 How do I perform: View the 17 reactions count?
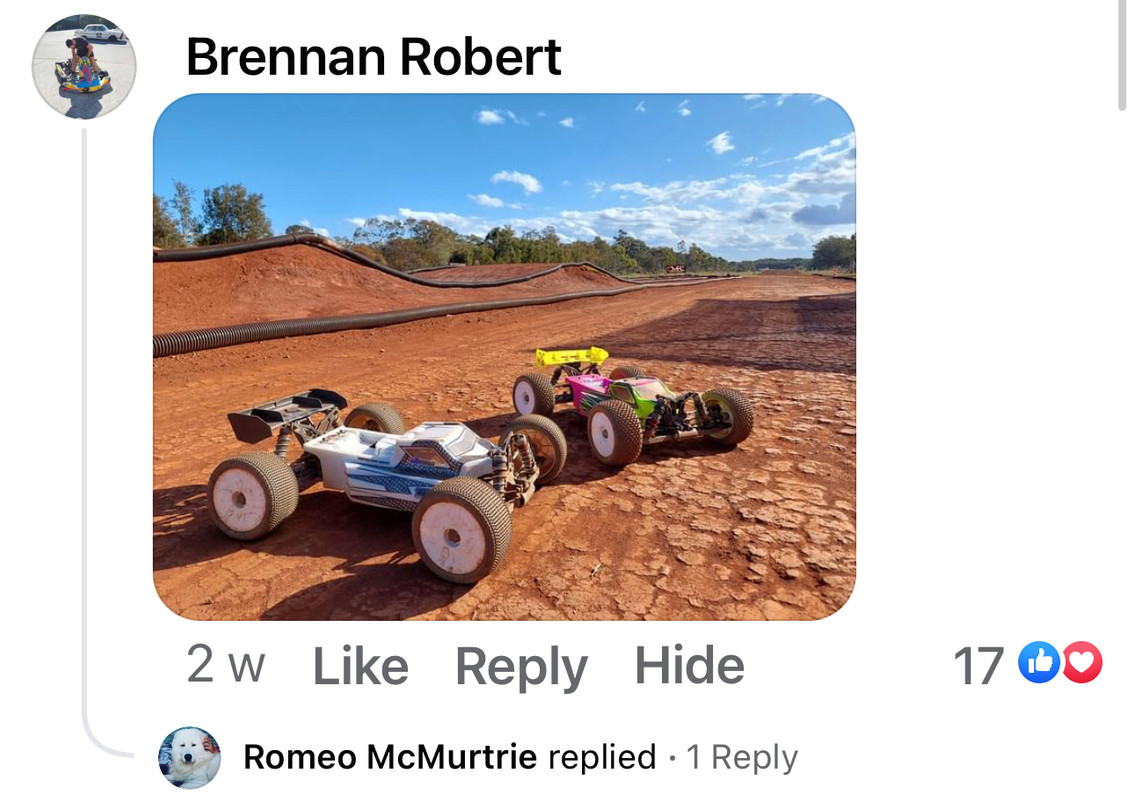pyautogui.click(x=977, y=666)
